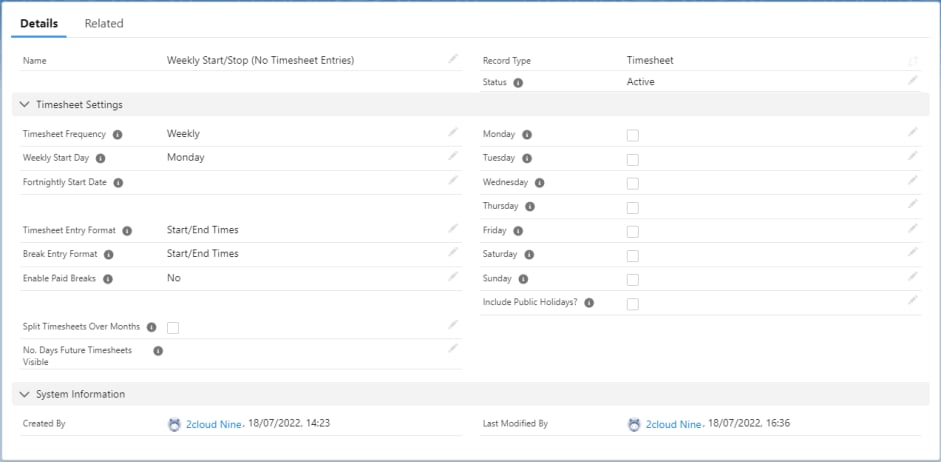Tick the Monday checkbox

tap(633, 136)
